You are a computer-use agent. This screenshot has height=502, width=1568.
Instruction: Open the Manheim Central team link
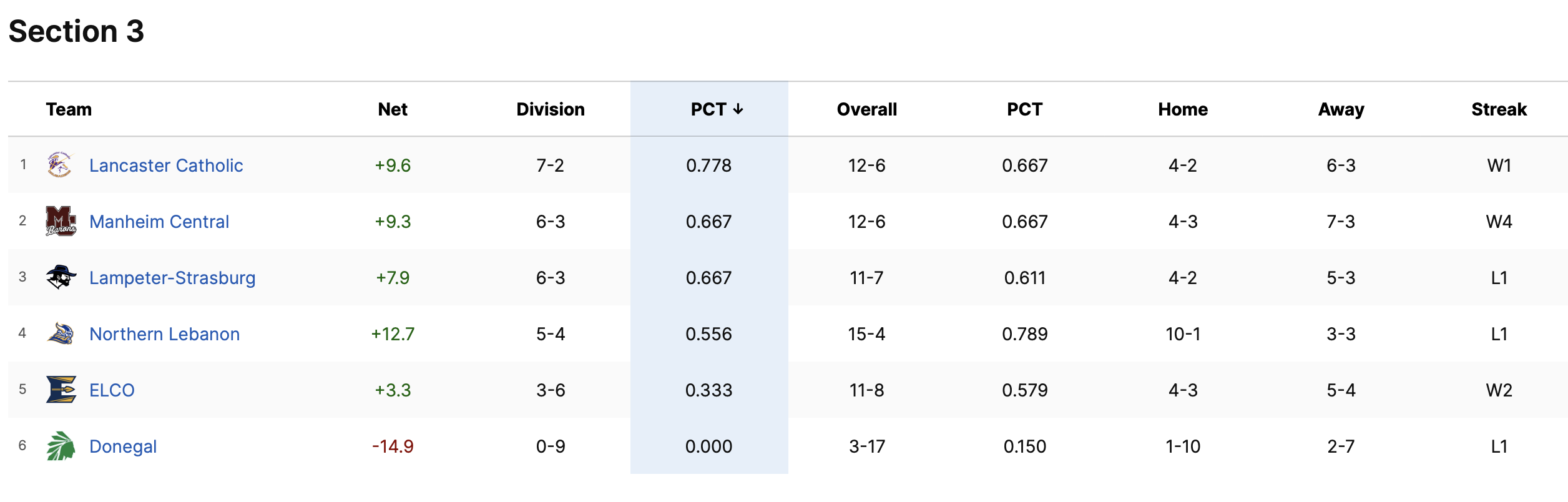[159, 222]
